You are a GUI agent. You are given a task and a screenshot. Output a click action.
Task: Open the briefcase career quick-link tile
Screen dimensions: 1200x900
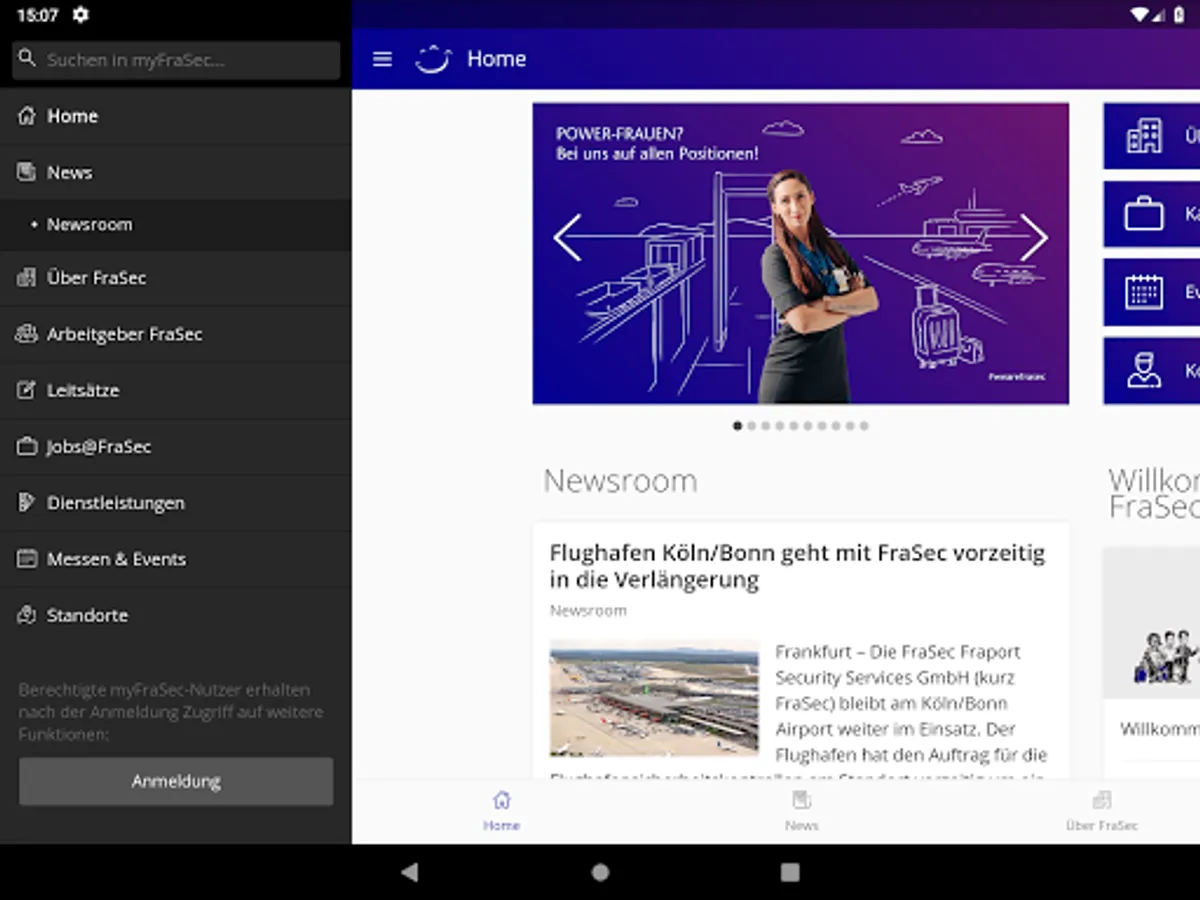point(1151,214)
